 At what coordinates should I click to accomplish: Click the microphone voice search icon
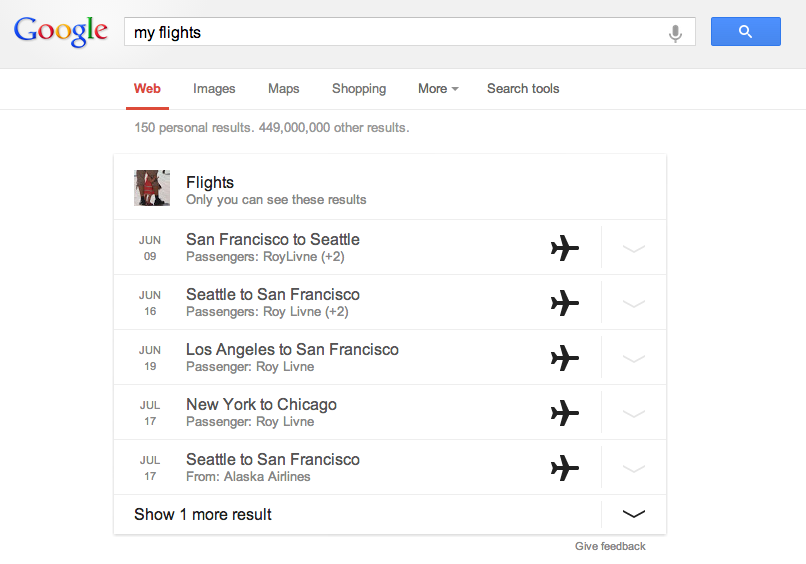click(675, 33)
